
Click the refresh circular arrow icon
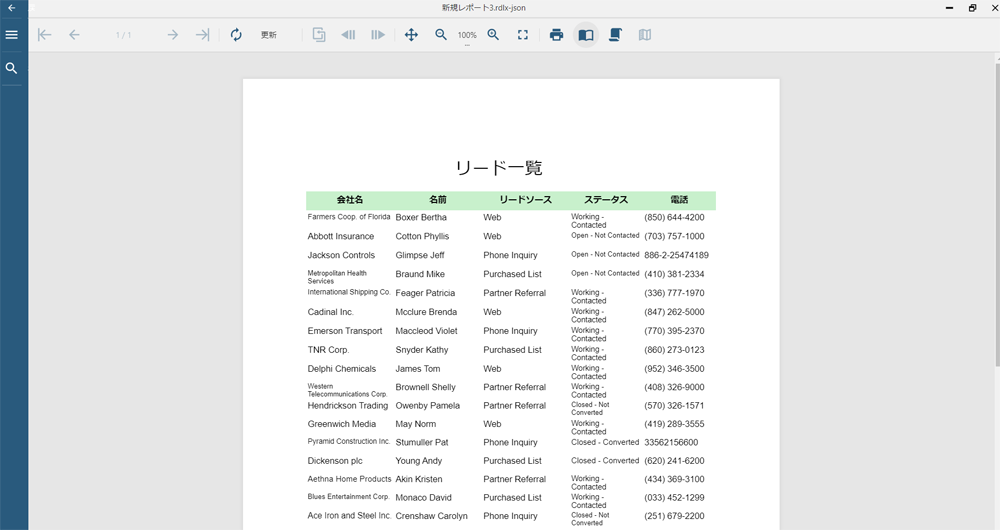click(x=236, y=34)
